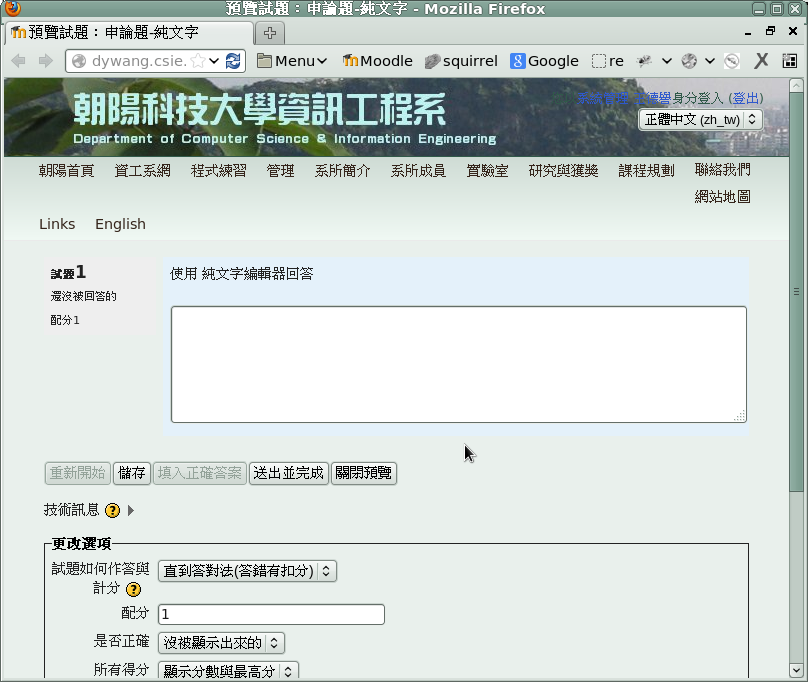Click the Google bookmark in the toolbar
808x682 pixels.
pyautogui.click(x=544, y=61)
